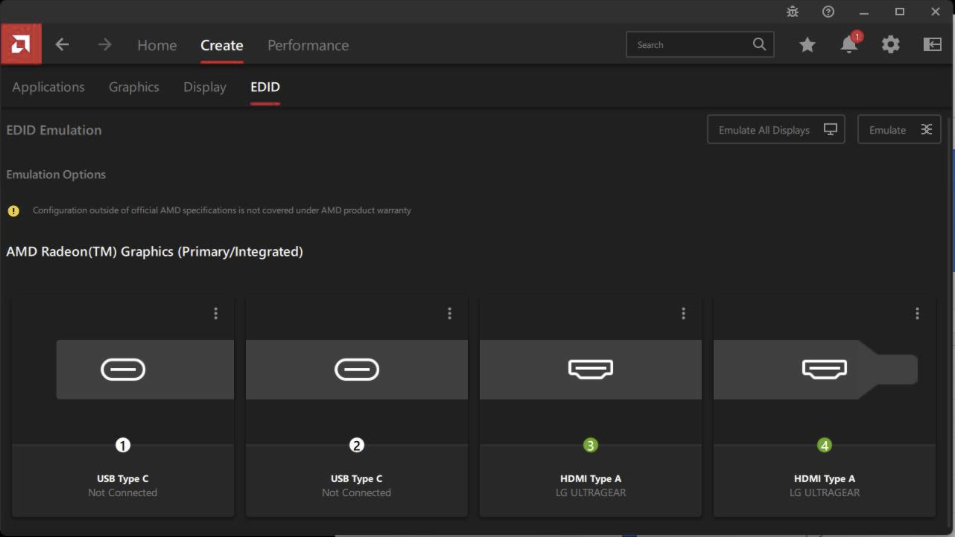Open settings gear icon
The height and width of the screenshot is (537, 955).
point(890,44)
